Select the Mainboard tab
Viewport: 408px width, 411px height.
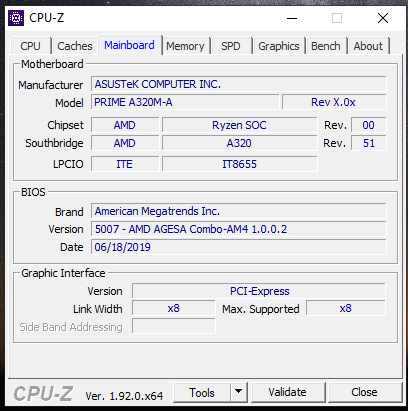click(129, 45)
